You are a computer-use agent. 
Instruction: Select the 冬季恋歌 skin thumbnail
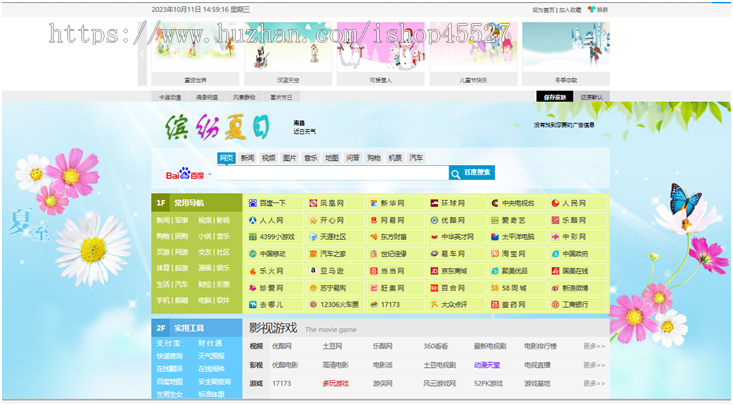click(566, 53)
